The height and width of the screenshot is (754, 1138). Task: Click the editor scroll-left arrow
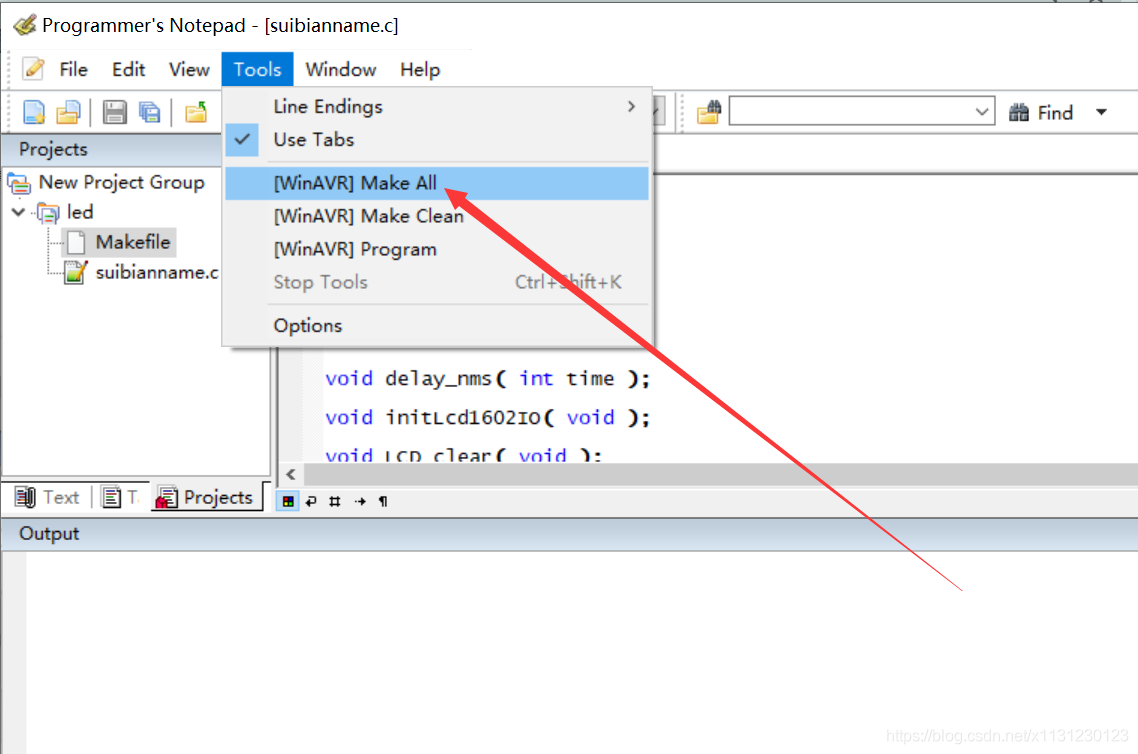coord(291,475)
